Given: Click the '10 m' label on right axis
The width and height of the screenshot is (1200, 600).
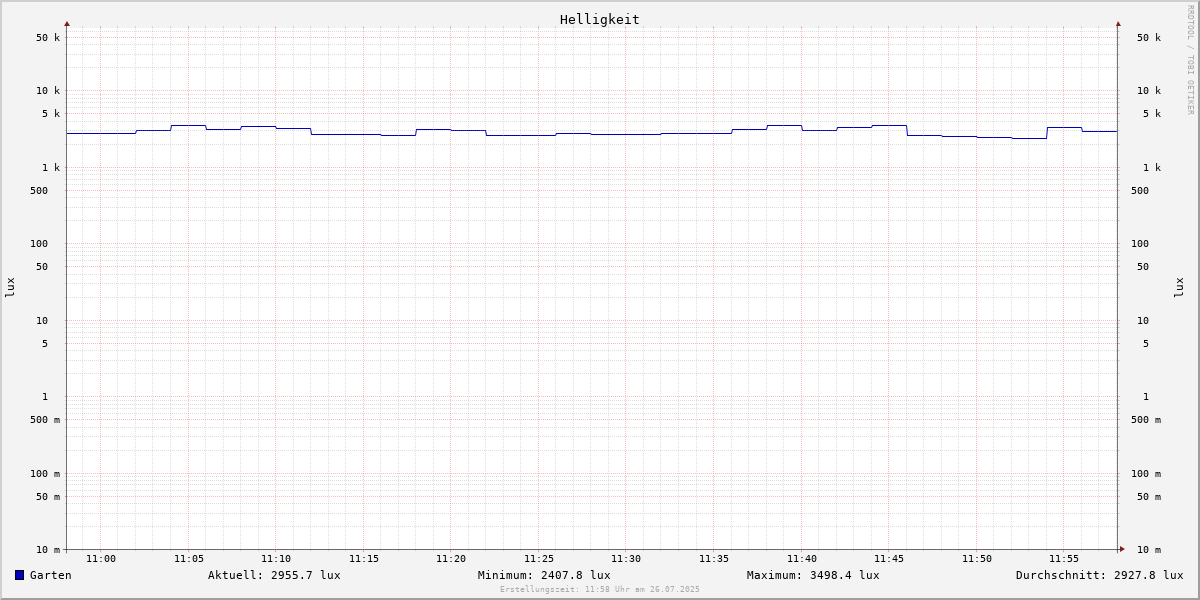Looking at the screenshot, I should pyautogui.click(x=1149, y=550).
